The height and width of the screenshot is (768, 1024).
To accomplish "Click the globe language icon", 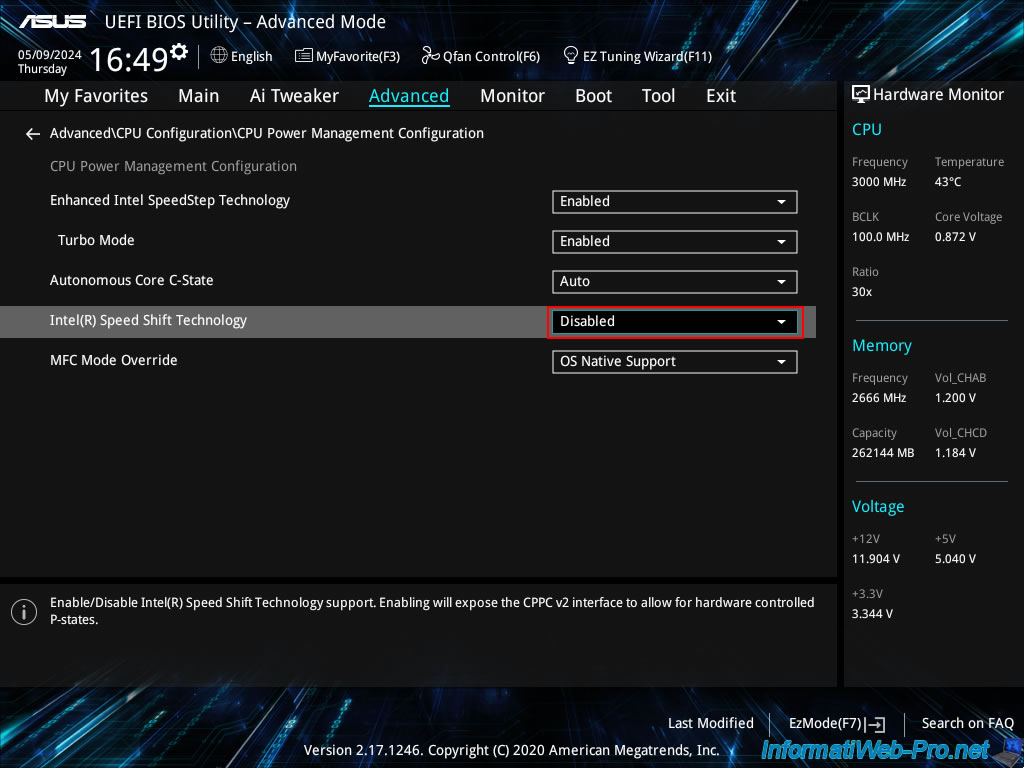I will pos(219,56).
